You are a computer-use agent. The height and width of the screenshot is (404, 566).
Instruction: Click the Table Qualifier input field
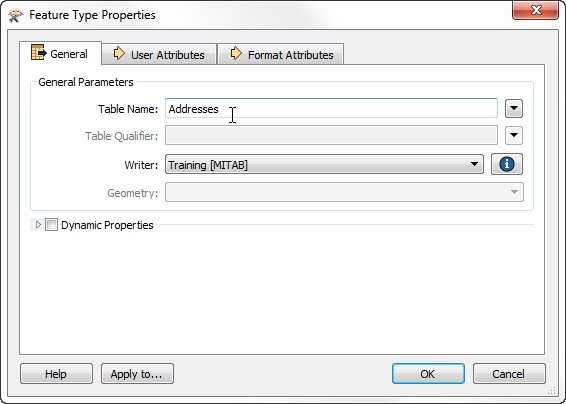(x=331, y=135)
